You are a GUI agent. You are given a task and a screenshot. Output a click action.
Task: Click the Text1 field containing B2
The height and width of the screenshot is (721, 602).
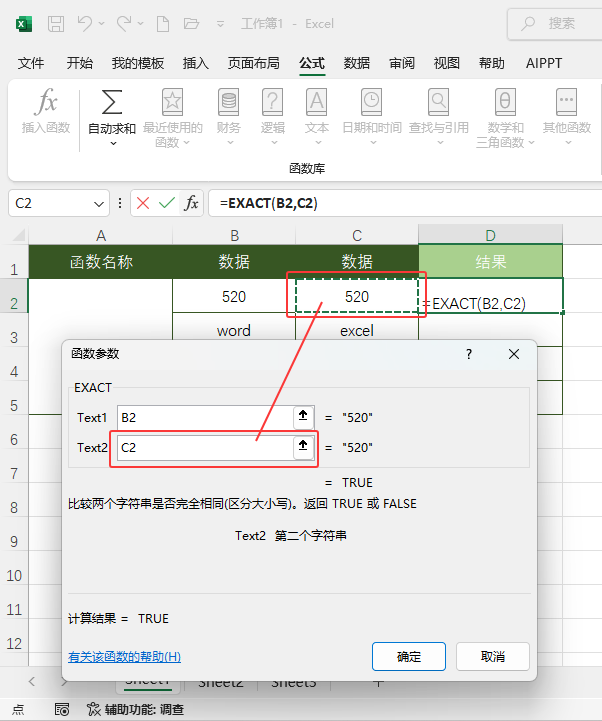point(205,418)
